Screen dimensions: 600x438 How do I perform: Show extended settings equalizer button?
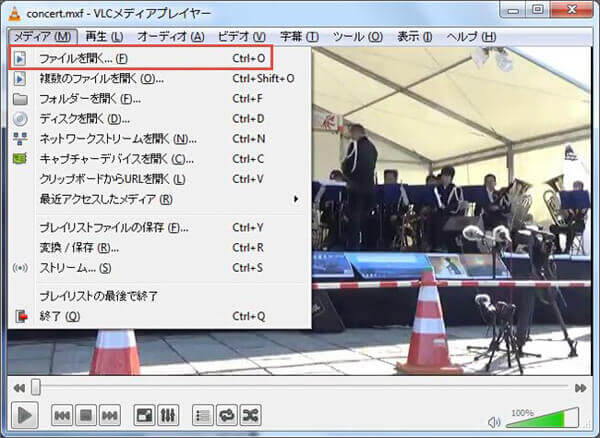[x=168, y=415]
